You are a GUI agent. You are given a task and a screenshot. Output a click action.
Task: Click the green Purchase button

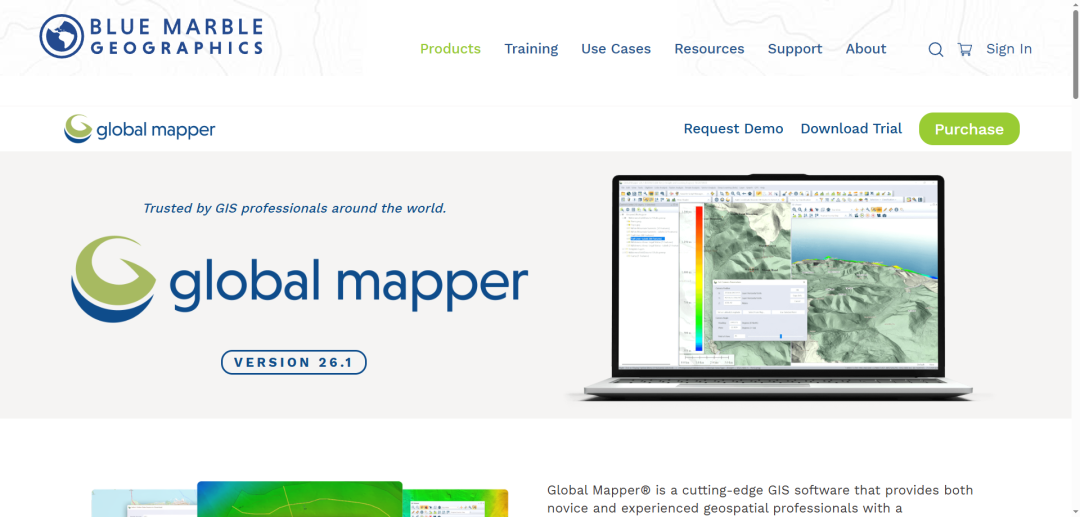point(969,129)
